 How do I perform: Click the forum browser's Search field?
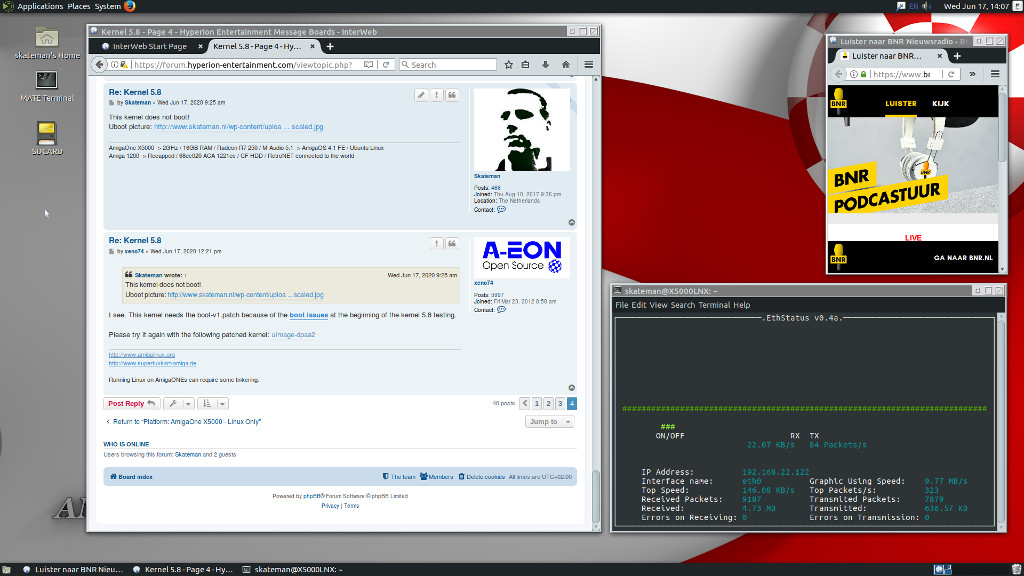coord(448,65)
